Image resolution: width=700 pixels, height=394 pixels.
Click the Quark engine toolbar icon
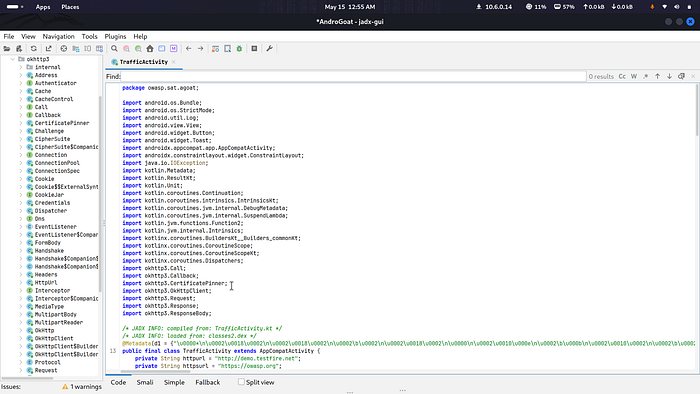point(227,49)
